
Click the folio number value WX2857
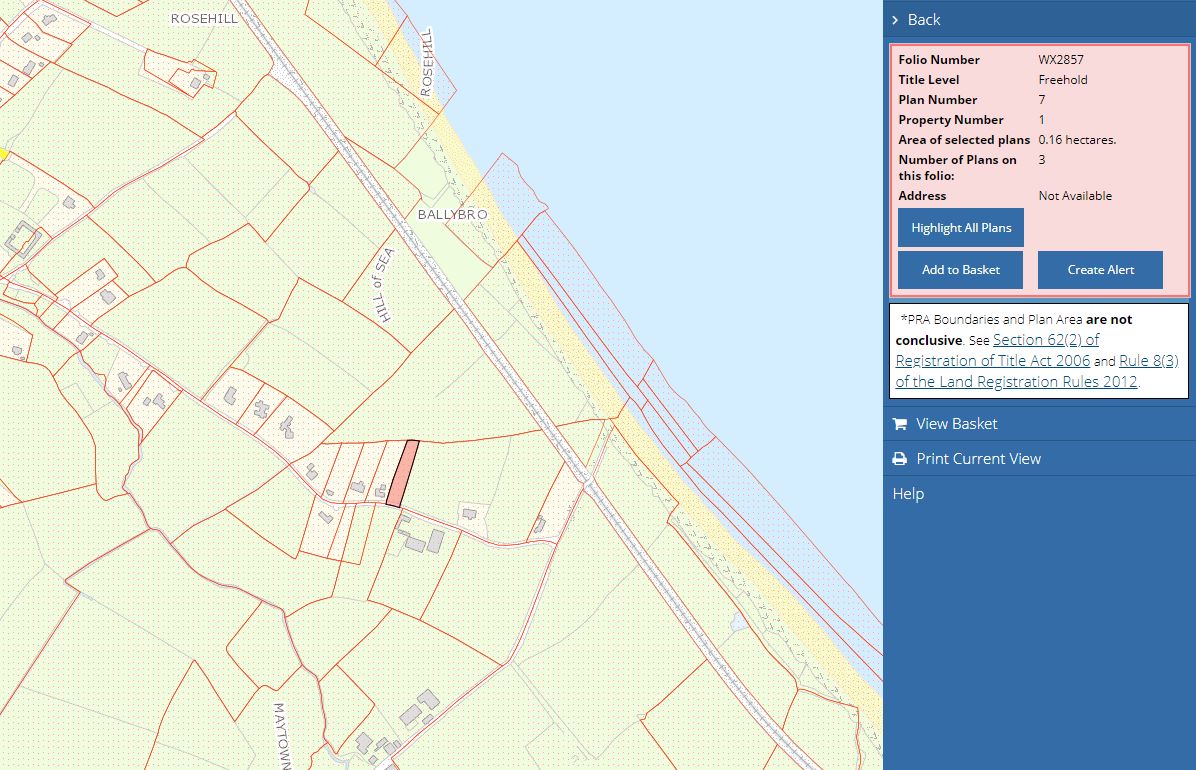pyautogui.click(x=1059, y=60)
